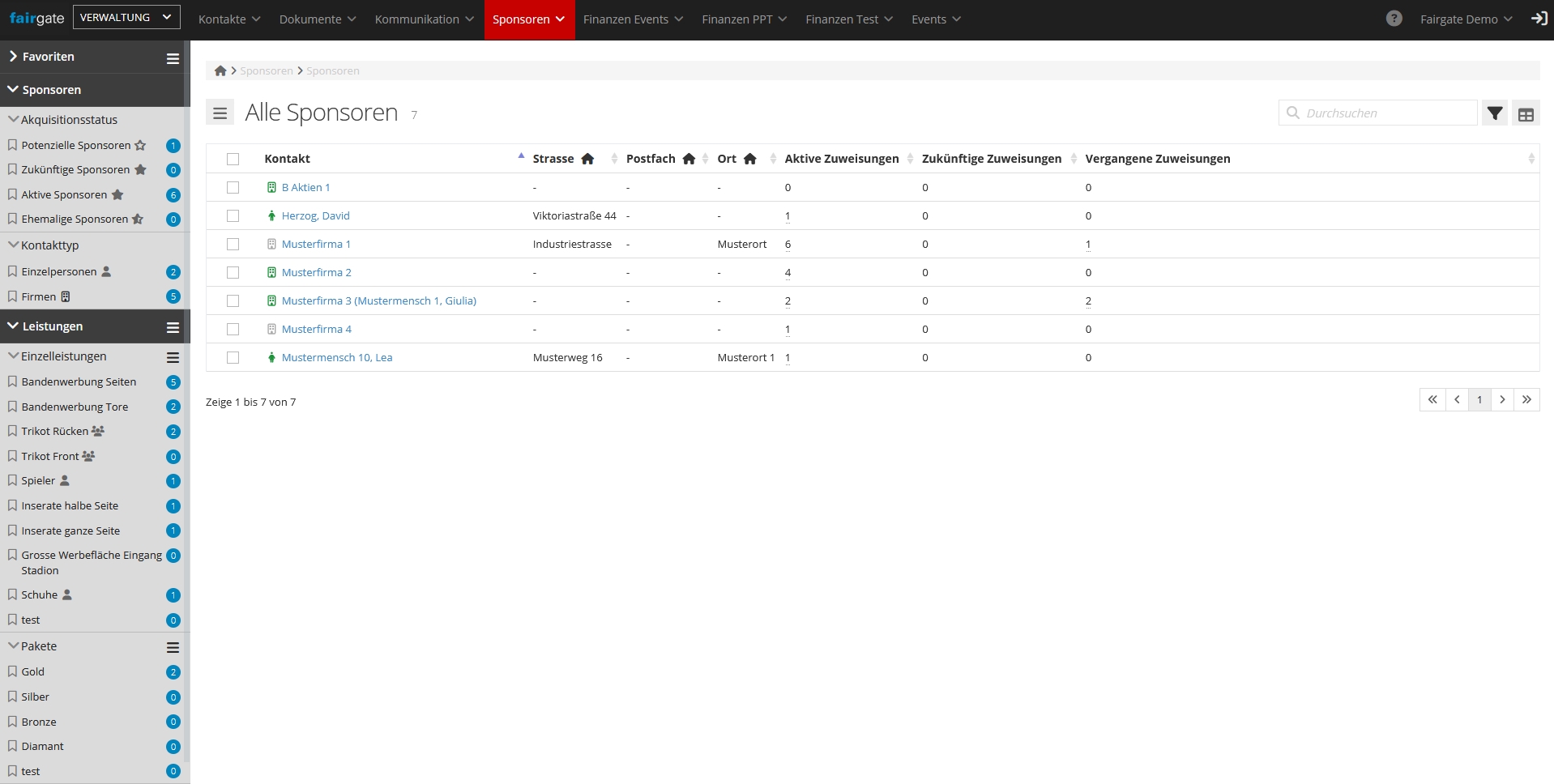
Task: Toggle the select-all checkbox in table header
Action: [x=233, y=159]
